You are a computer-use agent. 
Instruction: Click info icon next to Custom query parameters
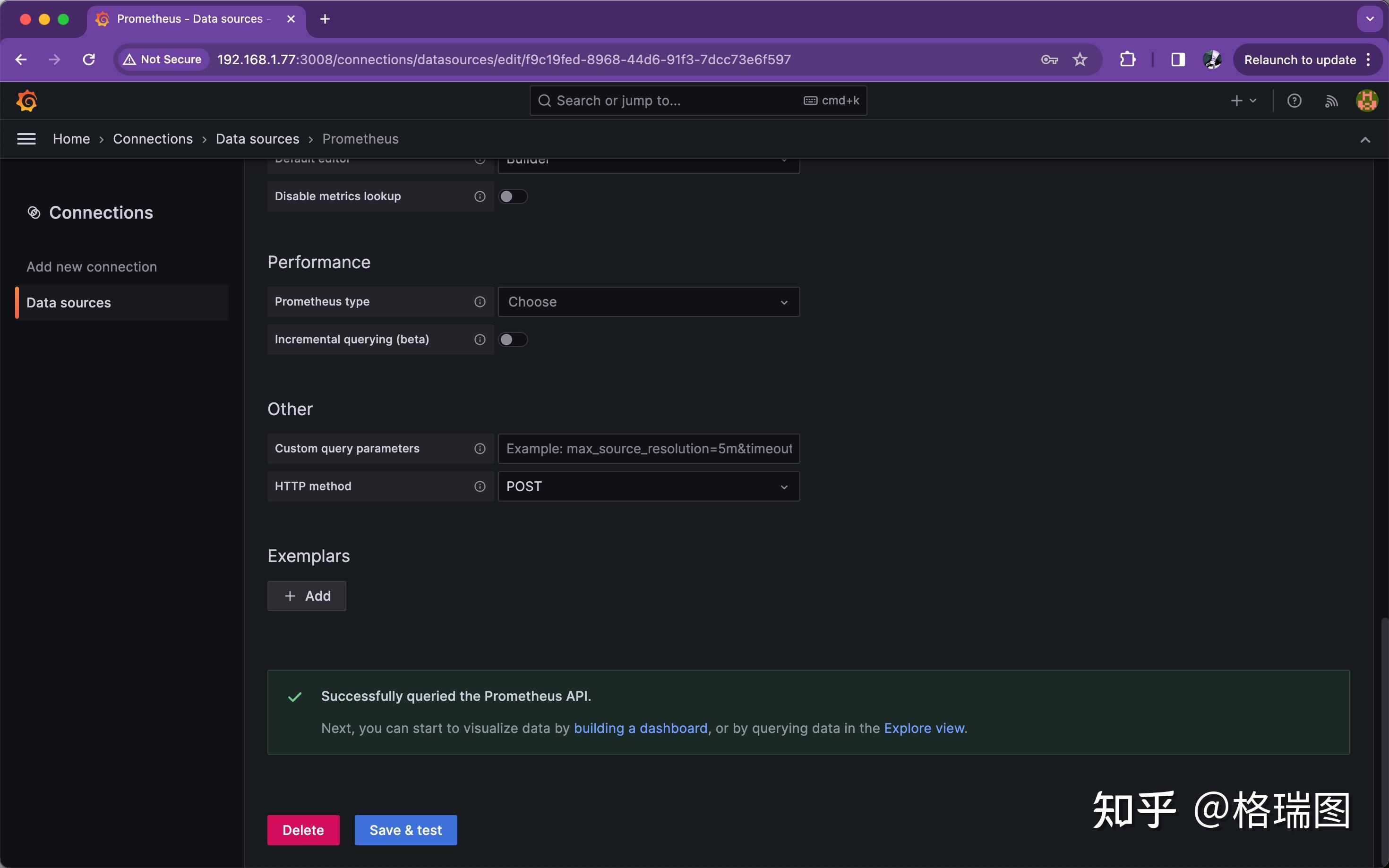coord(480,449)
